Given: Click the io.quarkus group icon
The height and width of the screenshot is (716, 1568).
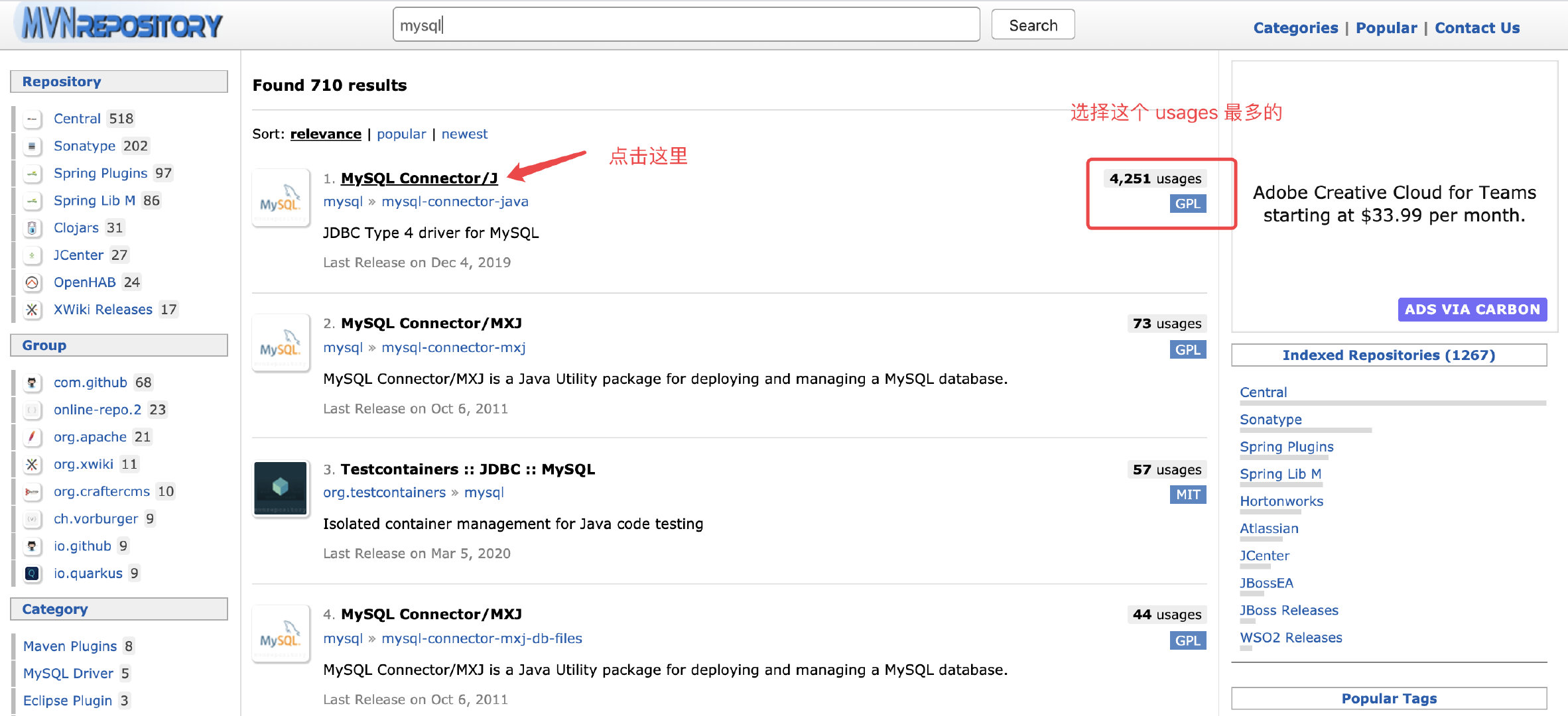Looking at the screenshot, I should click(x=32, y=573).
